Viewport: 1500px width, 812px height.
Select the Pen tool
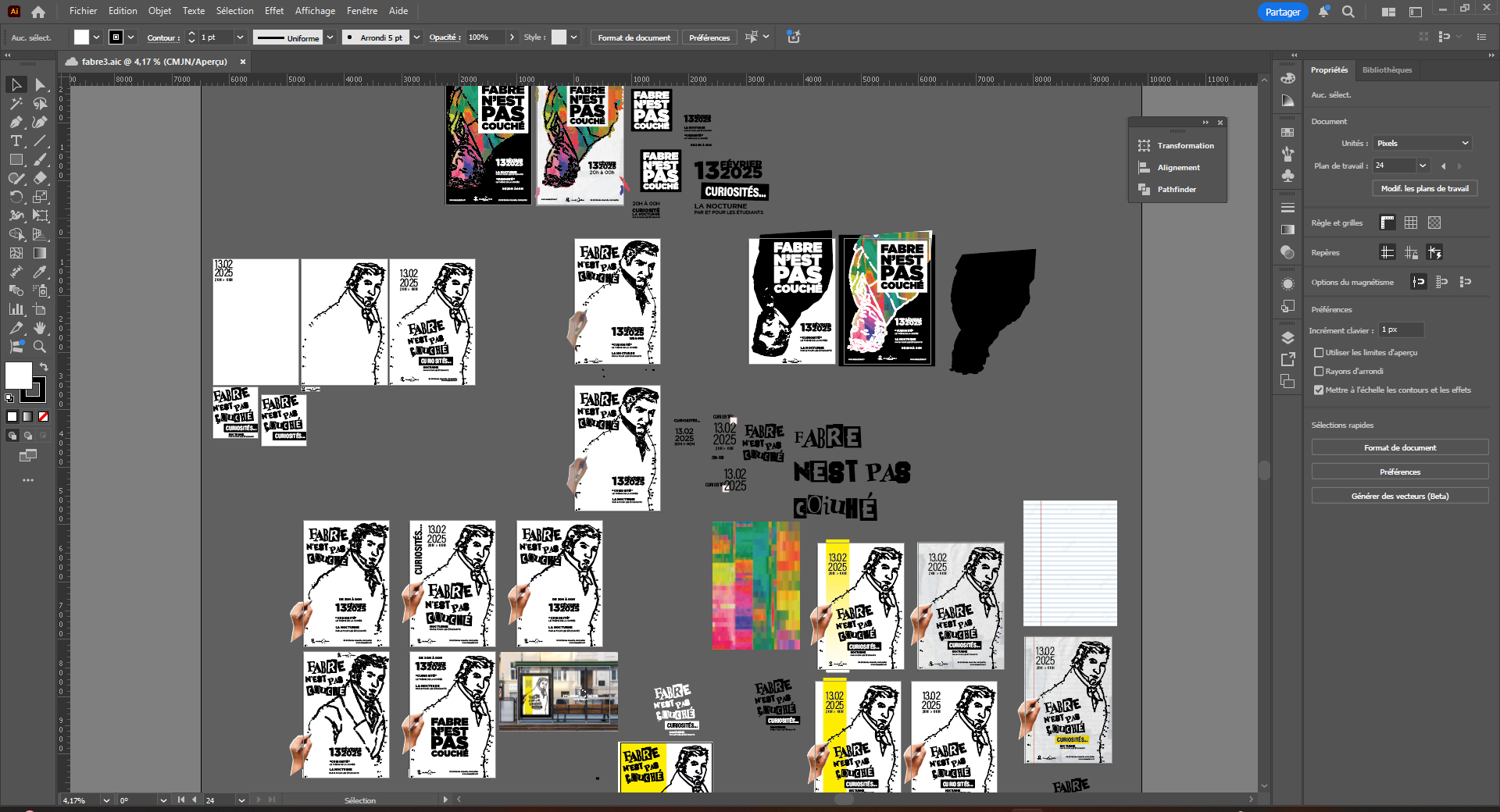tap(16, 122)
